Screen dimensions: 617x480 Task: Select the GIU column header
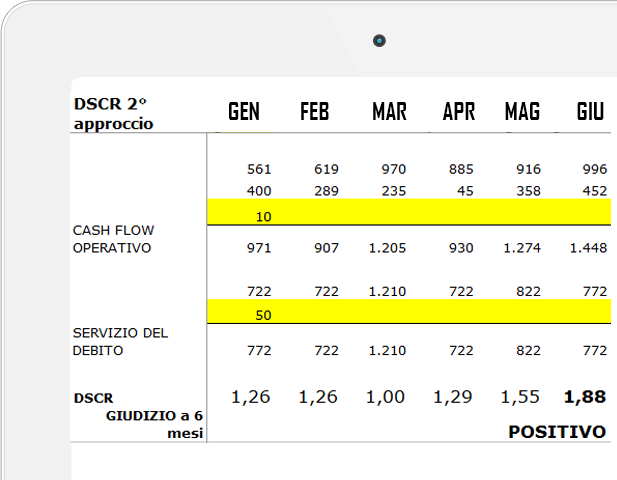click(590, 111)
